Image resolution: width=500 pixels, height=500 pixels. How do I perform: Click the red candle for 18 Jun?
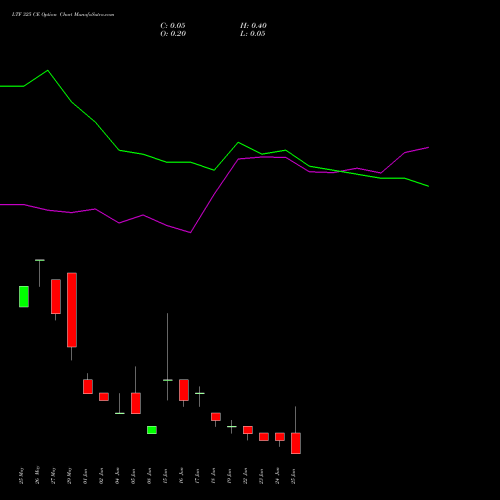coord(216,417)
